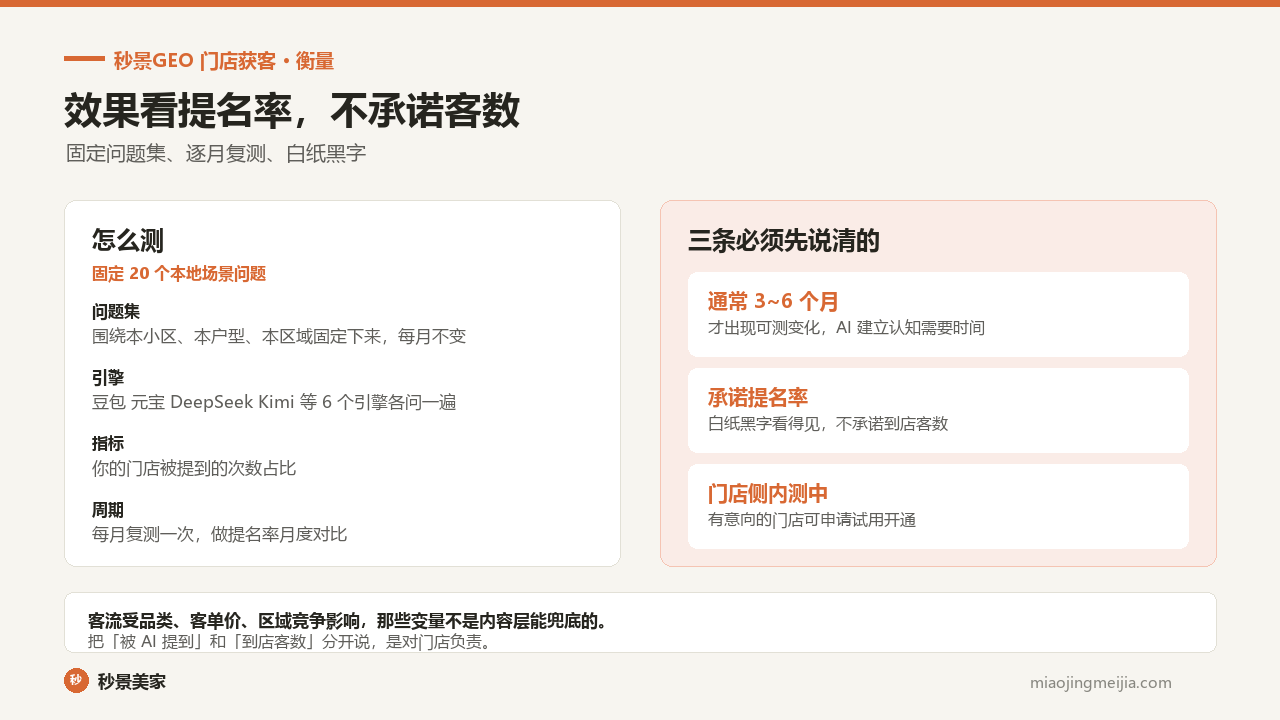Click the 指标 label

point(108,444)
